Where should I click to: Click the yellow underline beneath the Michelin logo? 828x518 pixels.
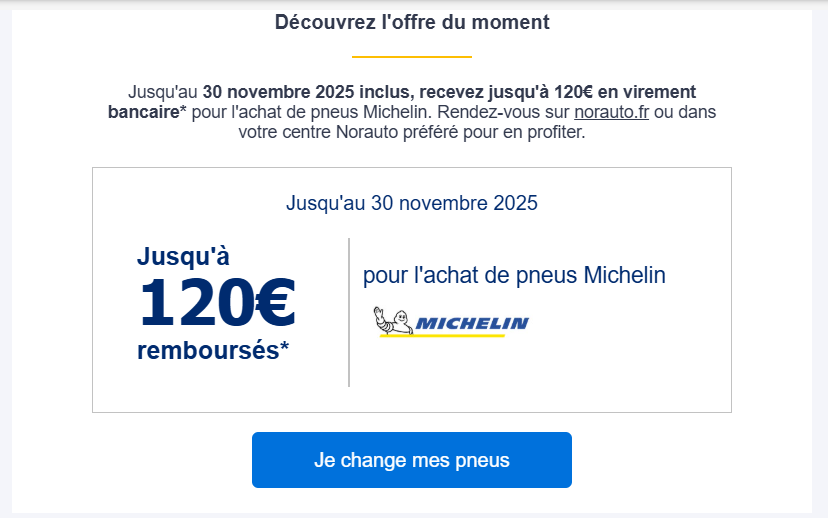(442, 336)
